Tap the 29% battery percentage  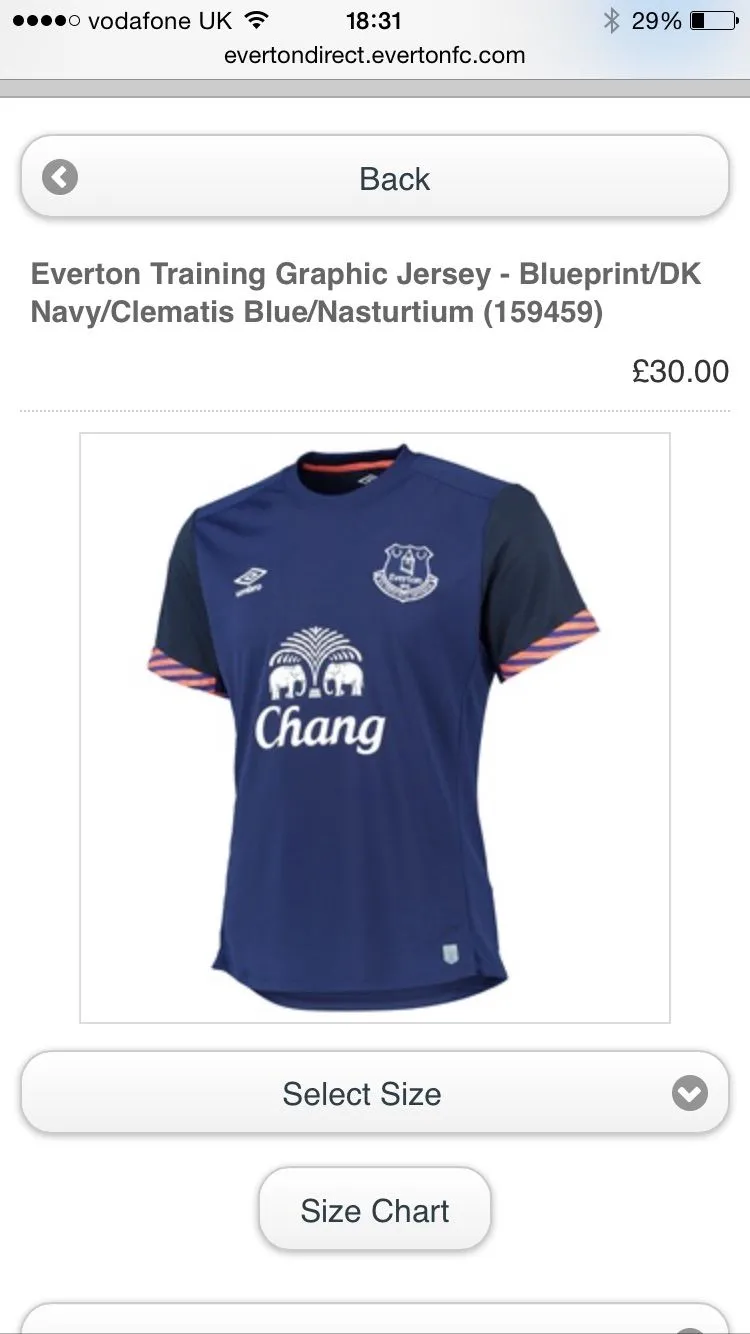pyautogui.click(x=656, y=20)
